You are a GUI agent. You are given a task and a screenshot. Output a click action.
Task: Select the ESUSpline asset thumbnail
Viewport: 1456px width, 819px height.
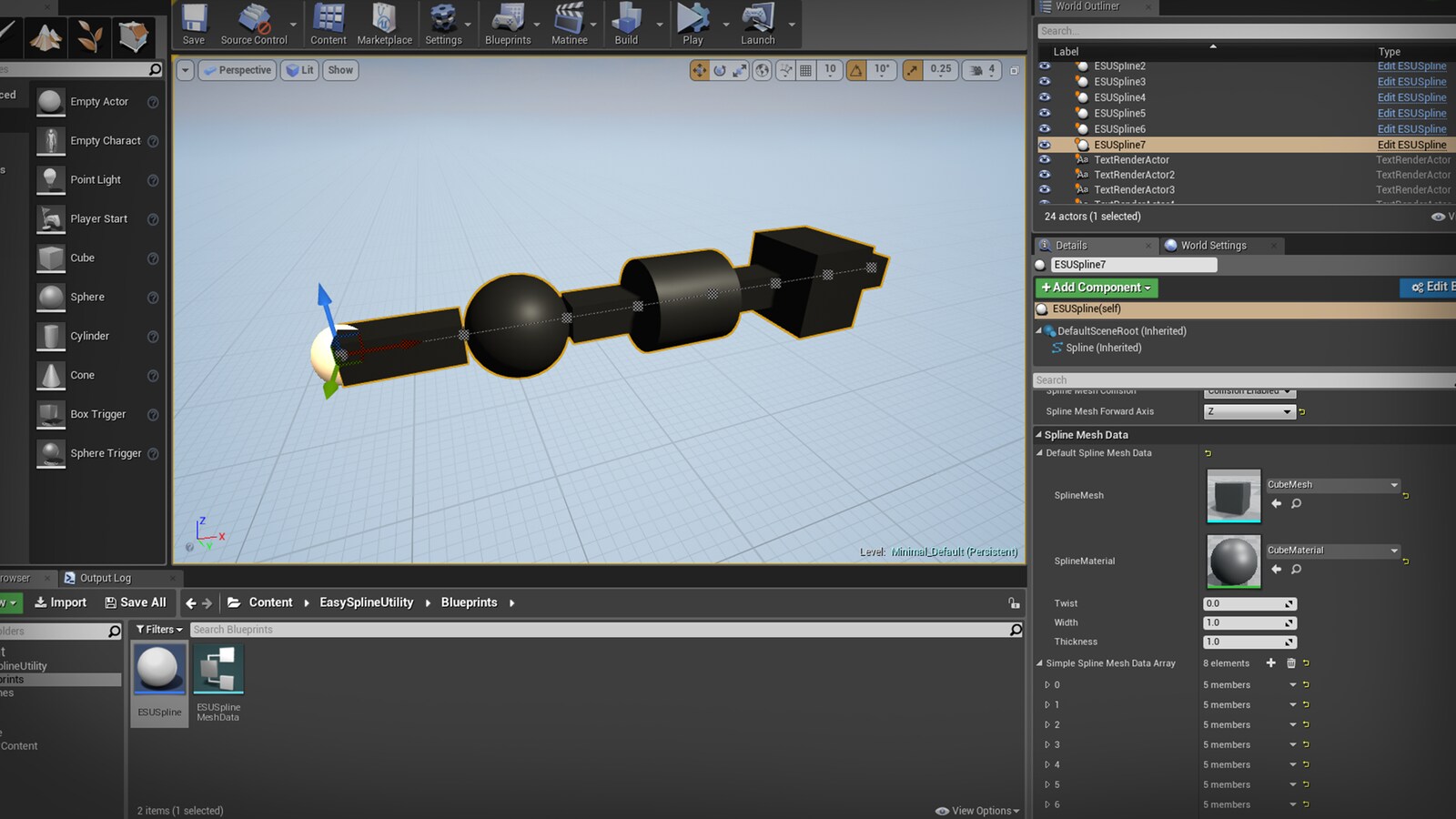coord(158,671)
